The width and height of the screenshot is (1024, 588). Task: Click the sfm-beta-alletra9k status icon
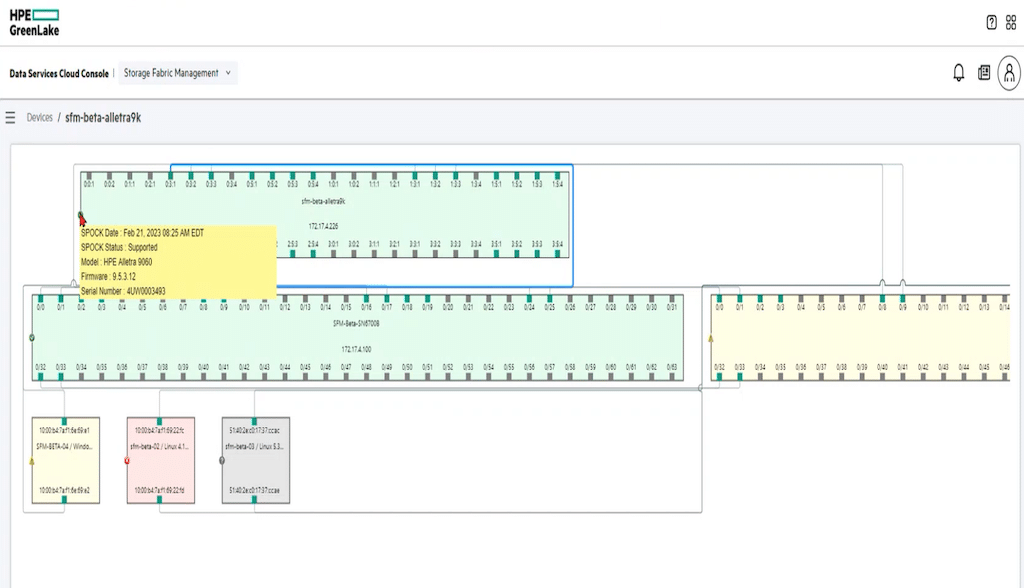coord(81,215)
